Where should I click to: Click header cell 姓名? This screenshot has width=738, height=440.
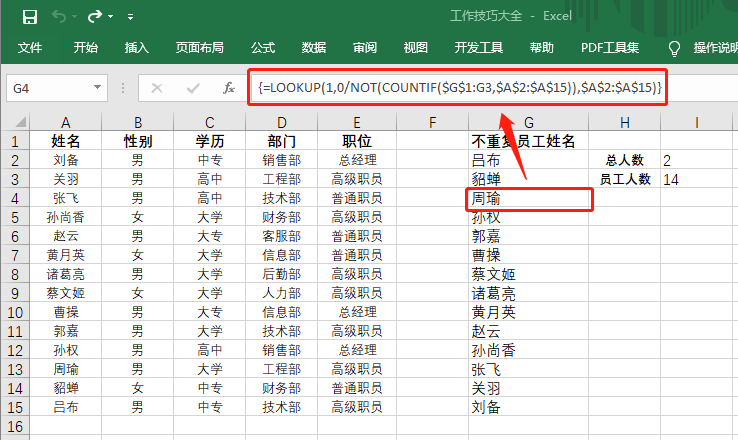click(65, 141)
